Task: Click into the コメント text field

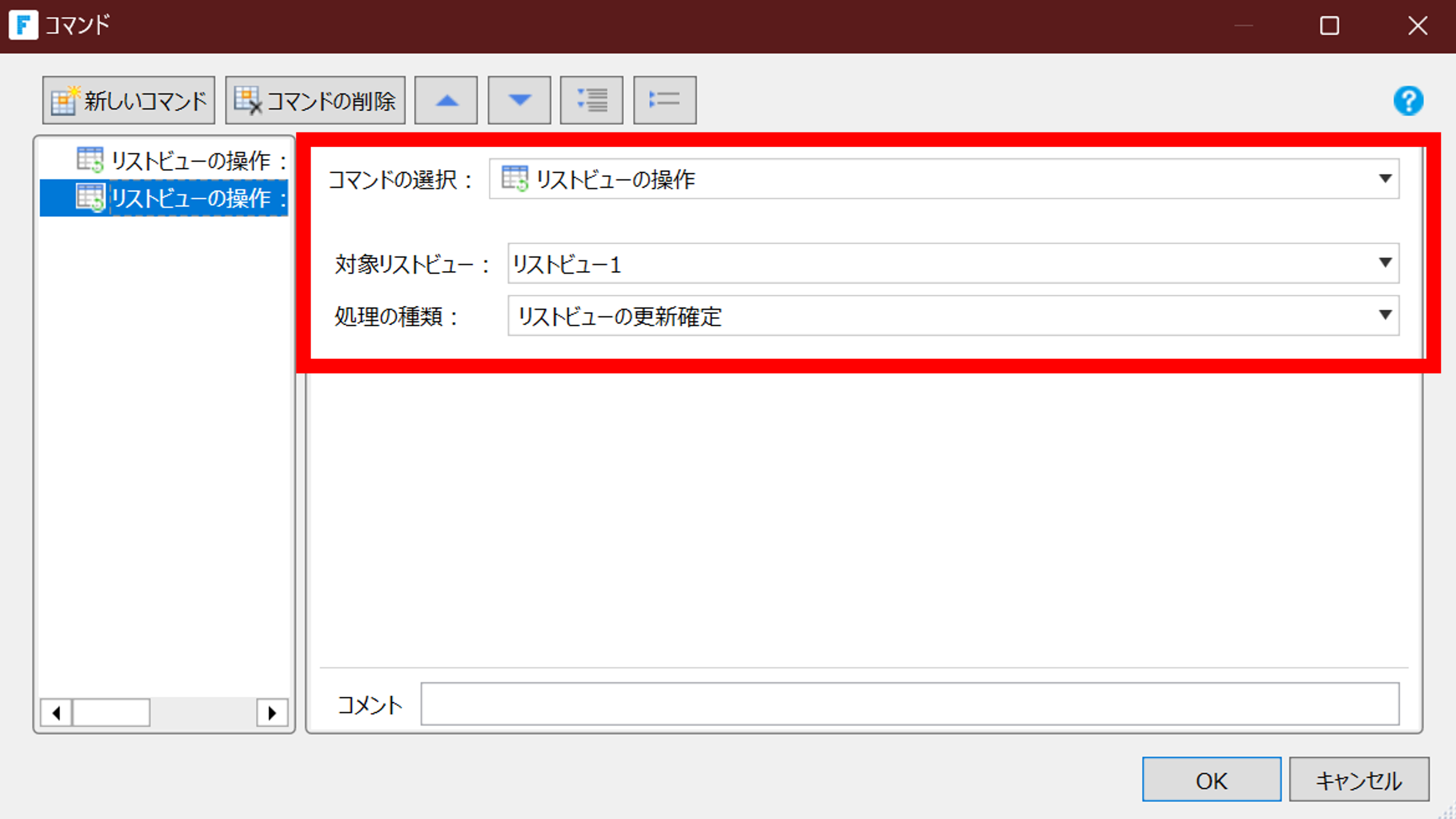Action: [x=909, y=704]
